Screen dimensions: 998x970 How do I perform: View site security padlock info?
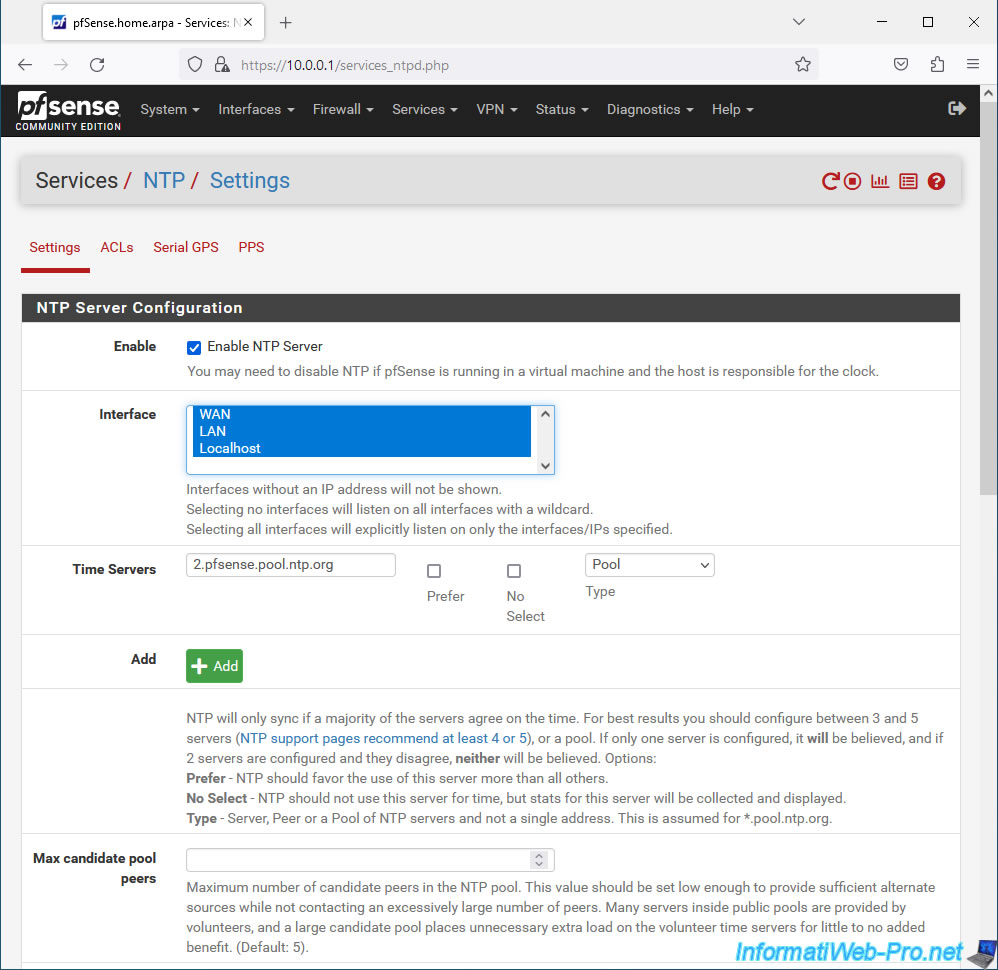coord(221,65)
